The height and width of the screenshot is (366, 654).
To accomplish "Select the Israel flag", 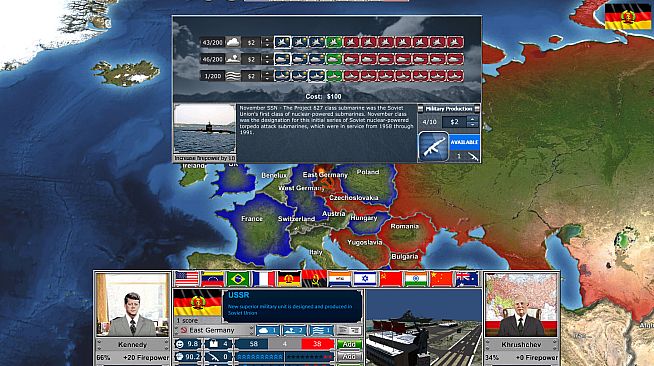I will (365, 279).
